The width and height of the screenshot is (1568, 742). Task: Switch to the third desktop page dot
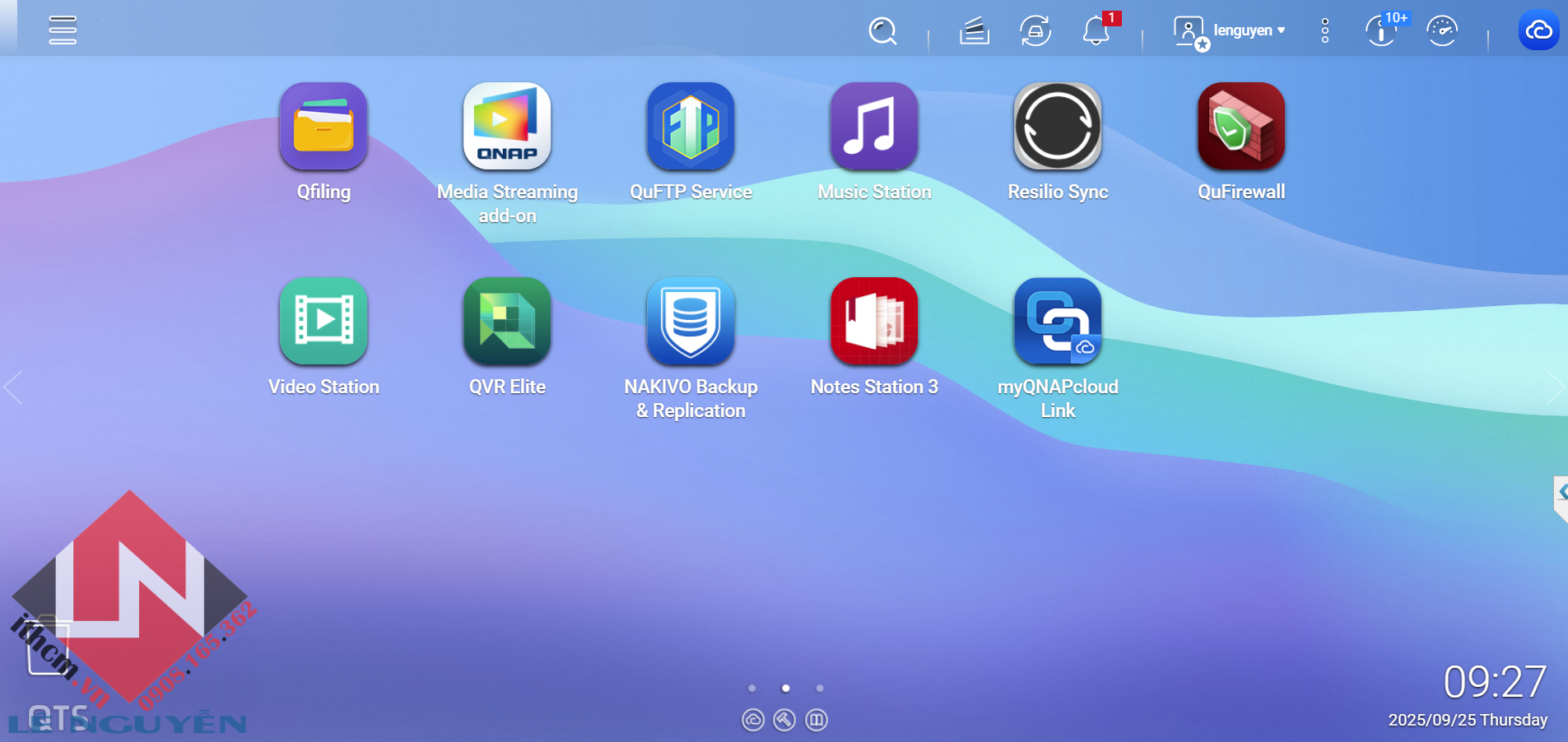pyautogui.click(x=820, y=689)
